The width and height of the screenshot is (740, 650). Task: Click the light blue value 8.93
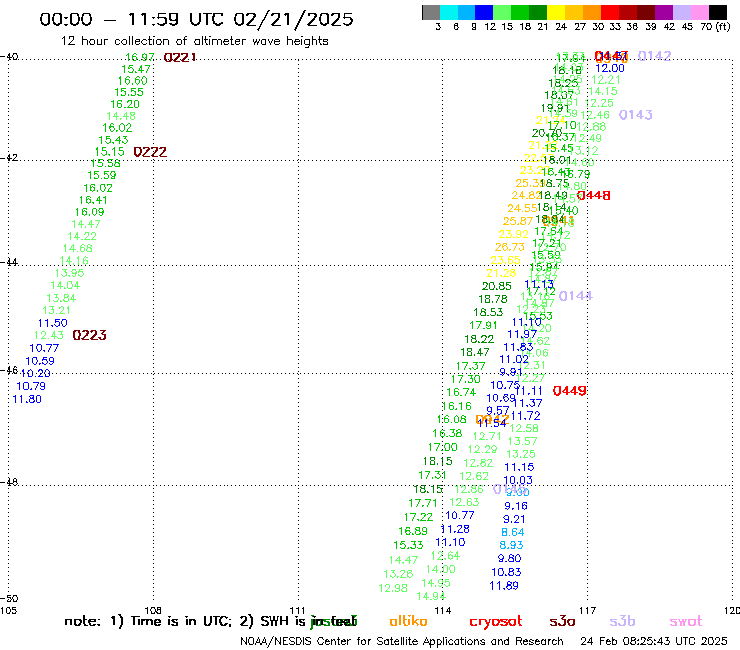(x=511, y=545)
